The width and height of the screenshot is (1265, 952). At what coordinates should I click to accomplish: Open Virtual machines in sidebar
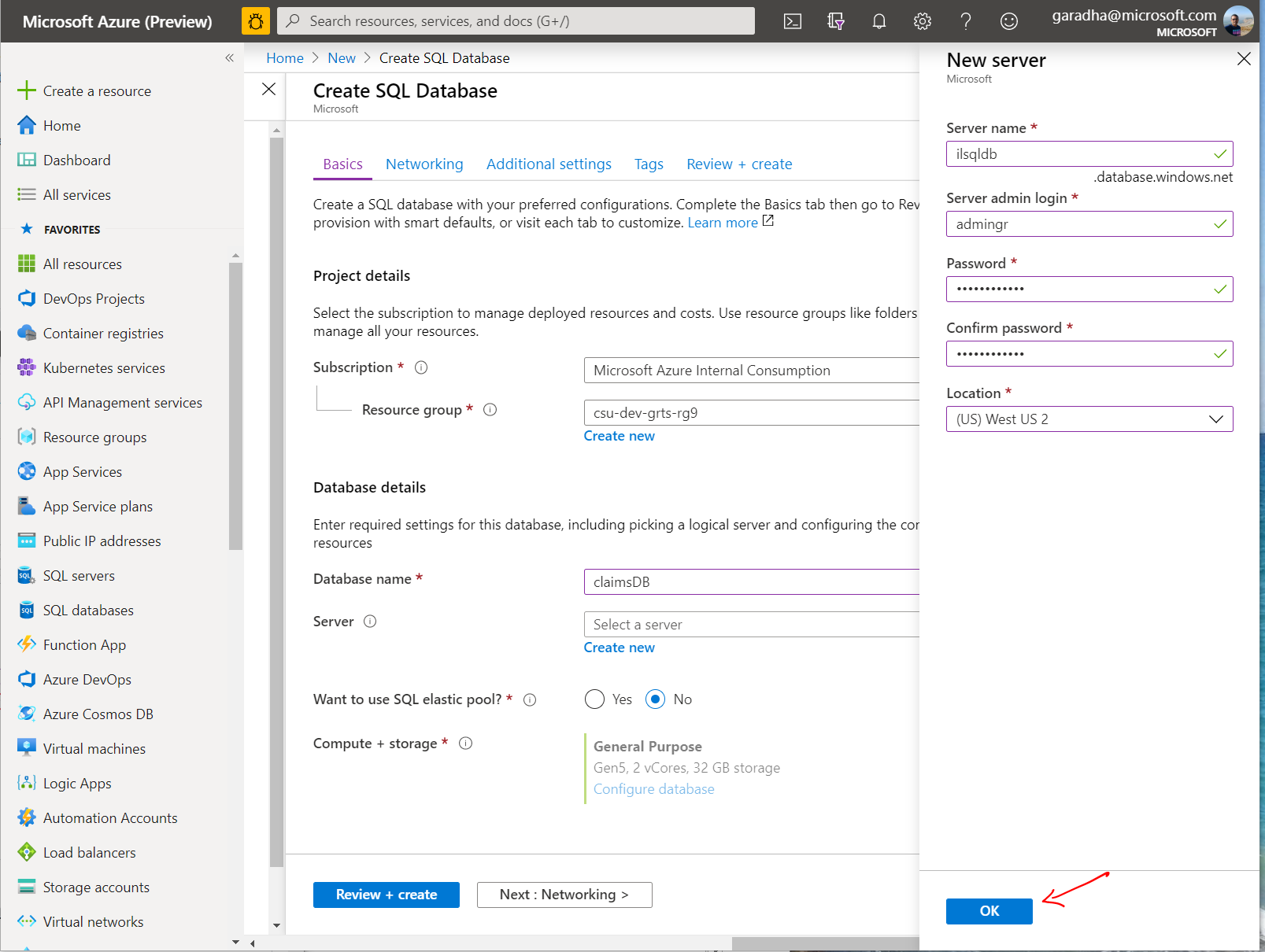(94, 749)
